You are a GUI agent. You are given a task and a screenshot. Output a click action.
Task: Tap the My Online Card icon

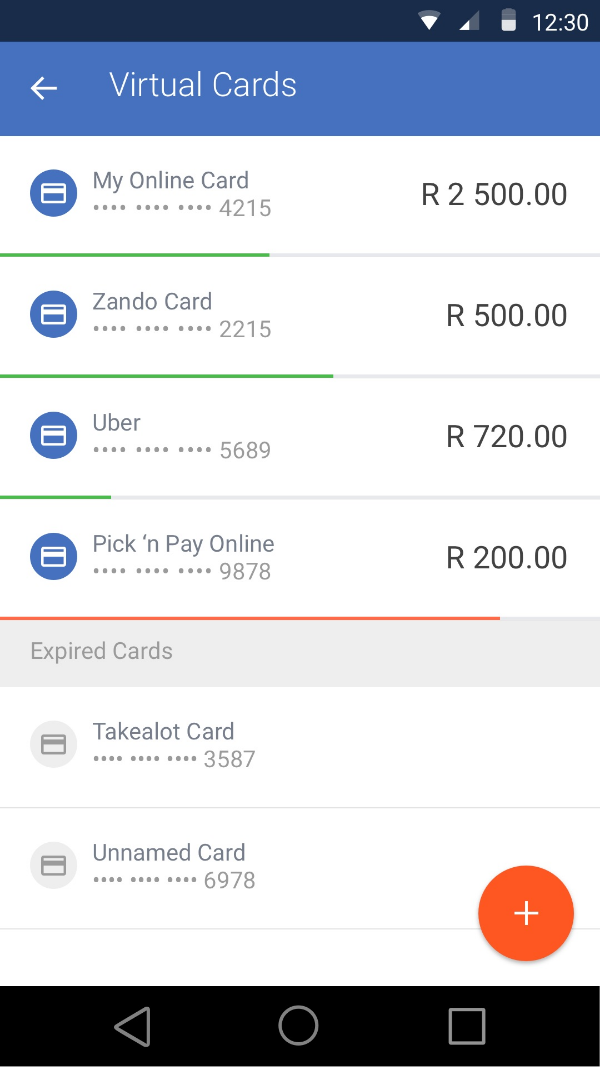pyautogui.click(x=54, y=193)
